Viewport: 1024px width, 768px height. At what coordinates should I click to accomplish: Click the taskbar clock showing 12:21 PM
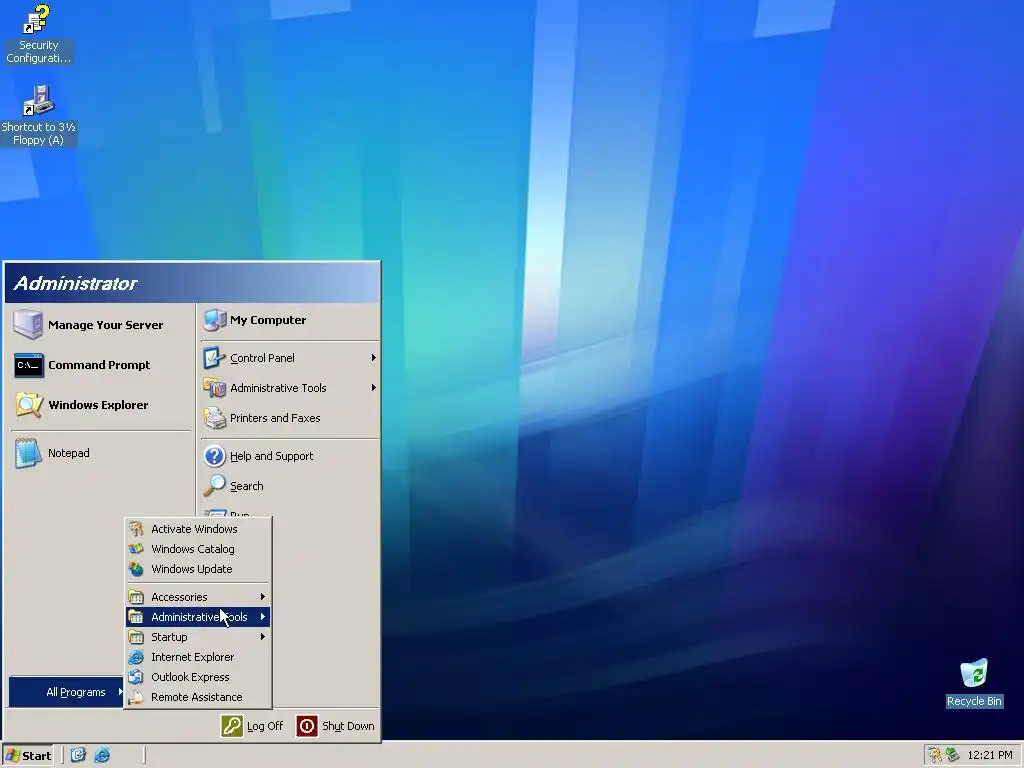pos(990,756)
